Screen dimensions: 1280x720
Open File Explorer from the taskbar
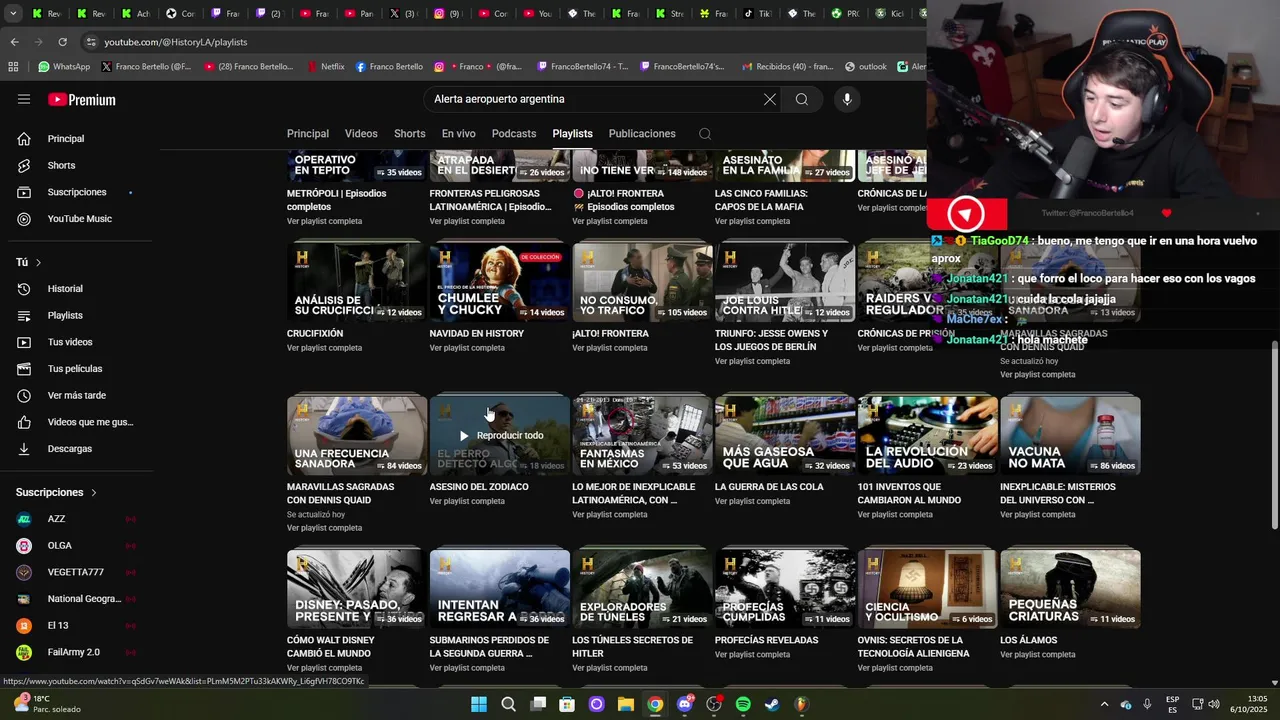point(626,704)
